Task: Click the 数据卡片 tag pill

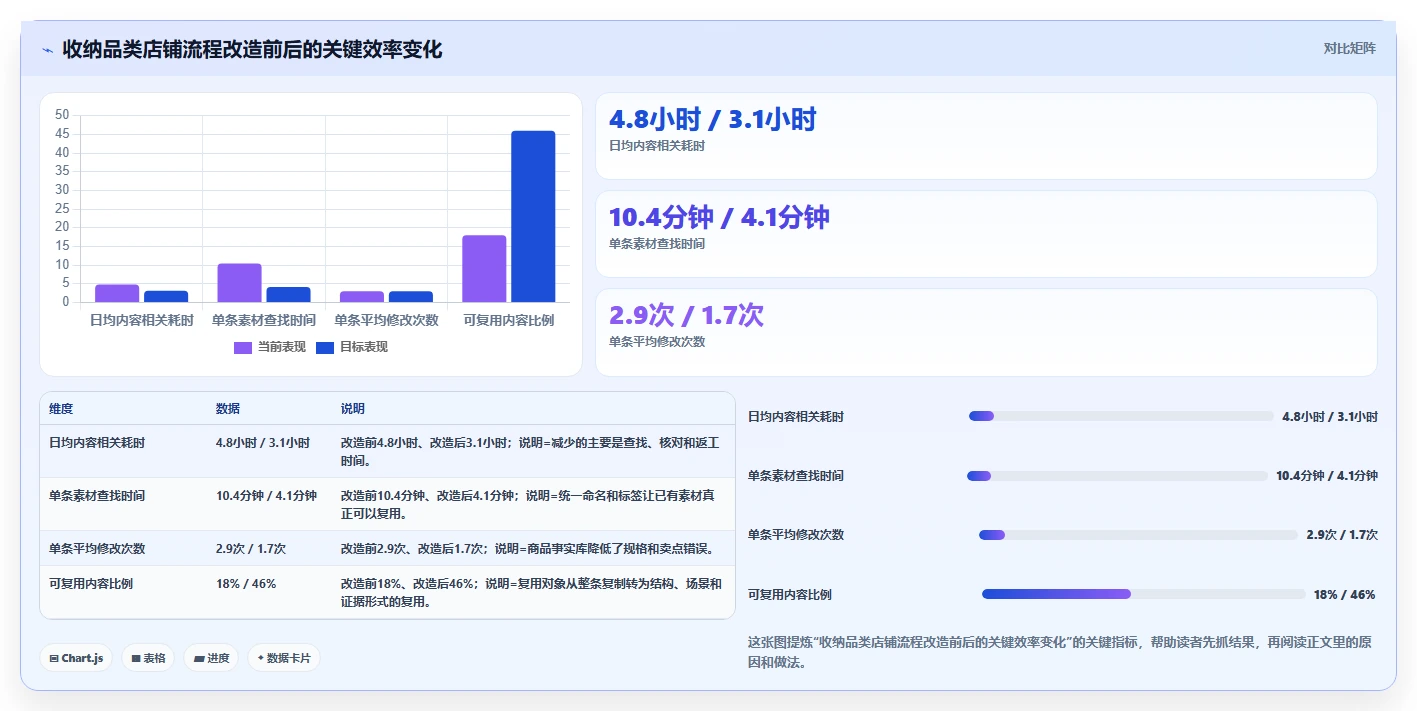Action: click(284, 658)
